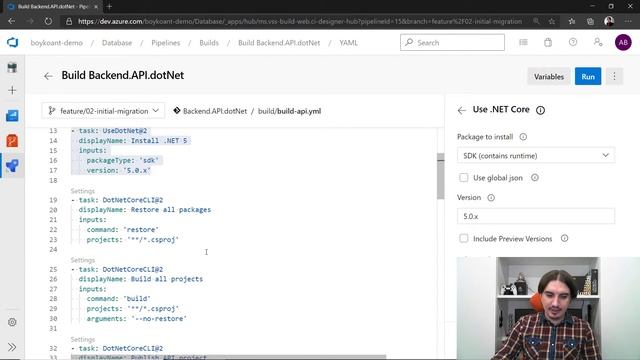This screenshot has width=640, height=360.
Task: Show info for Use global json
Action: tap(535, 178)
